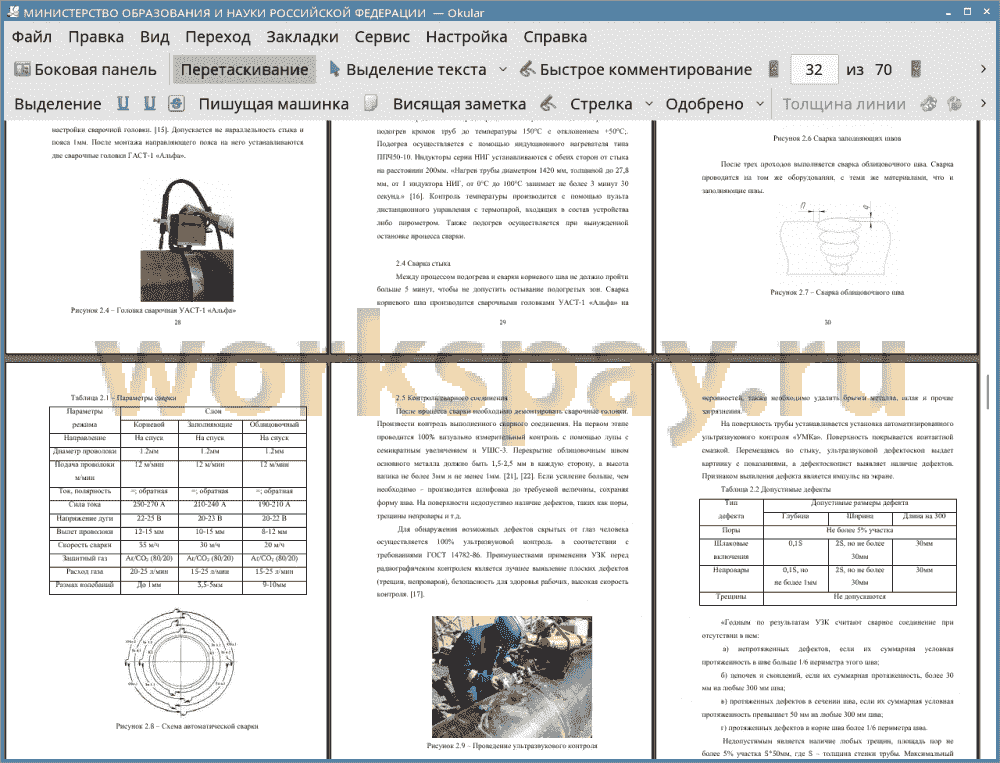Click table cell 'Шлаковые включения'
The width and height of the screenshot is (1000, 763).
(731, 550)
